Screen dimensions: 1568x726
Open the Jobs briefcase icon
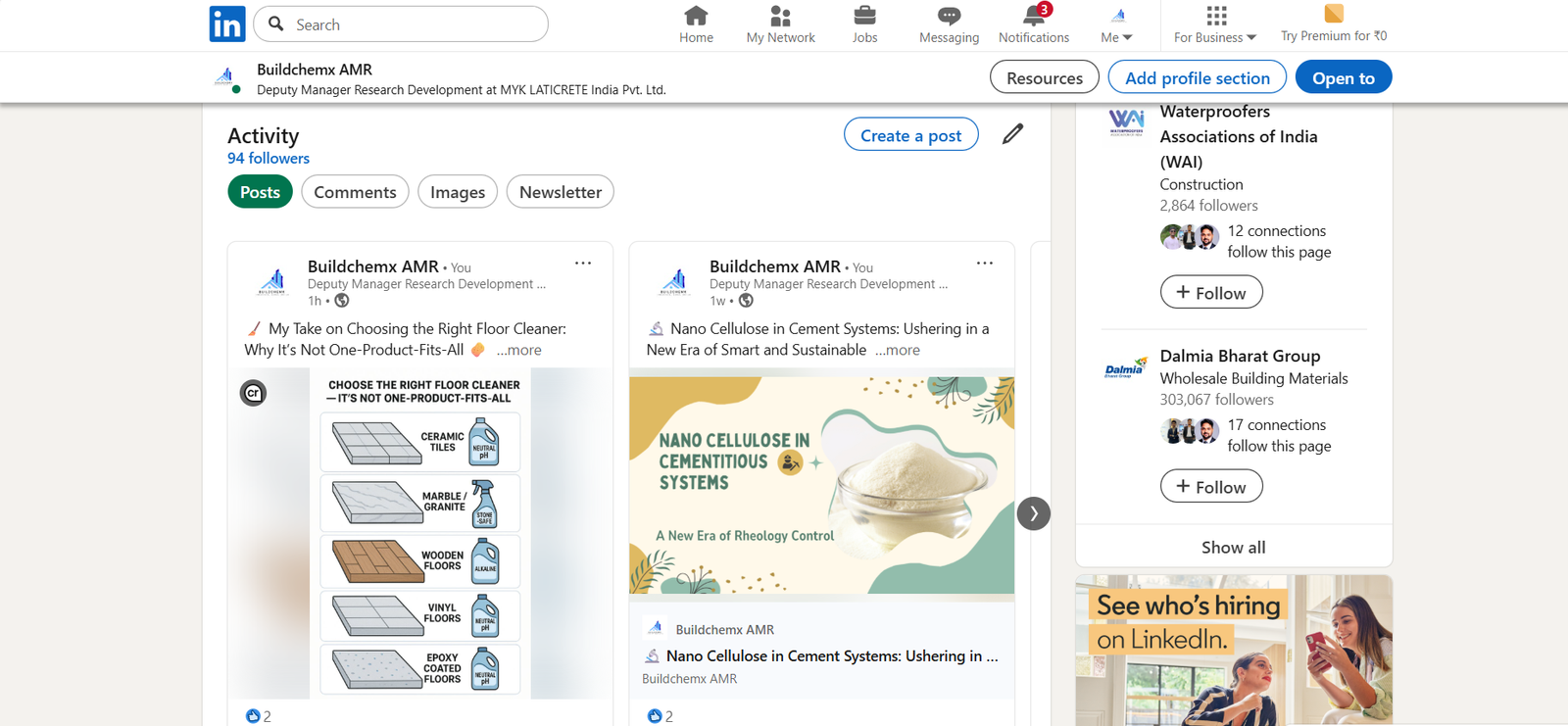tap(864, 16)
